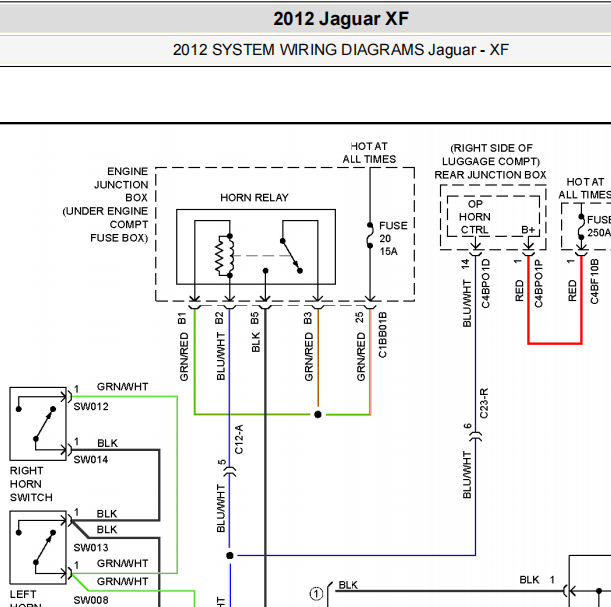Click the 'B3' terminal label

pos(307,318)
